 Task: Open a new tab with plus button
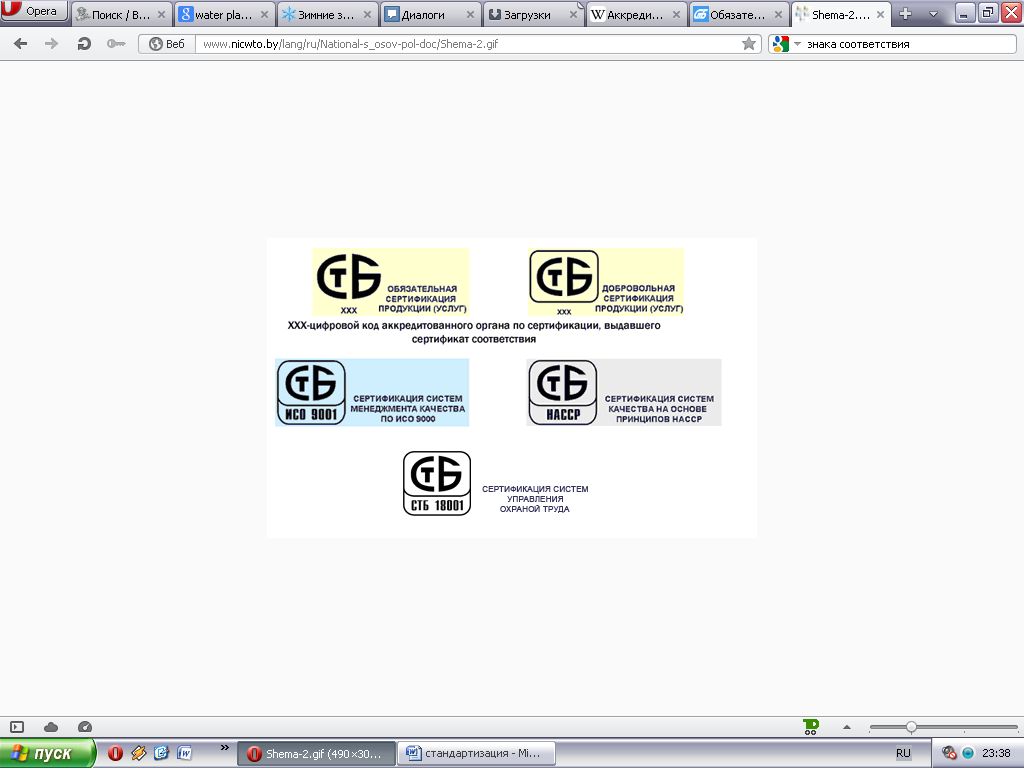pos(905,14)
